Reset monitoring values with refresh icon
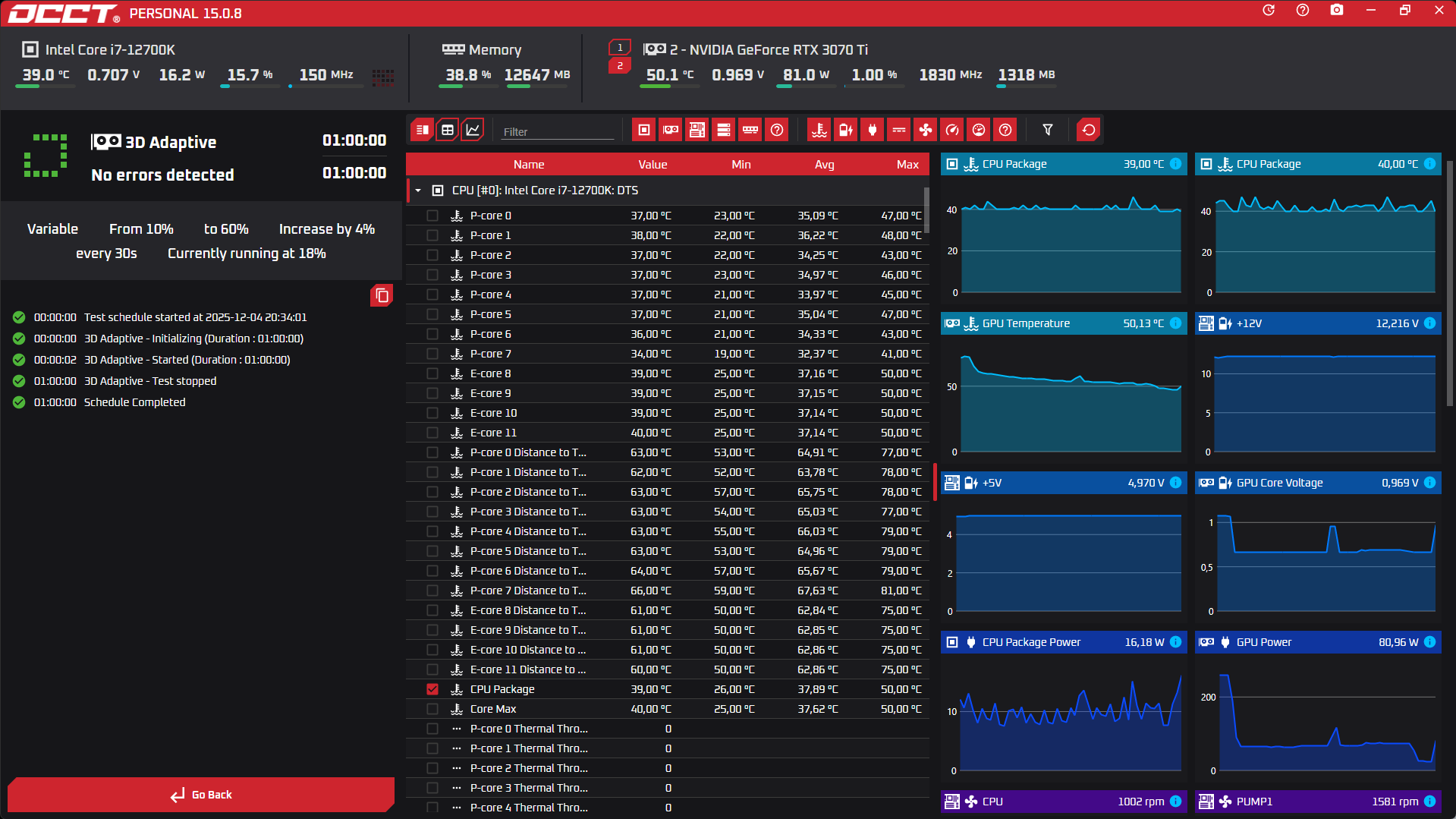The width and height of the screenshot is (1456, 819). [x=1089, y=130]
